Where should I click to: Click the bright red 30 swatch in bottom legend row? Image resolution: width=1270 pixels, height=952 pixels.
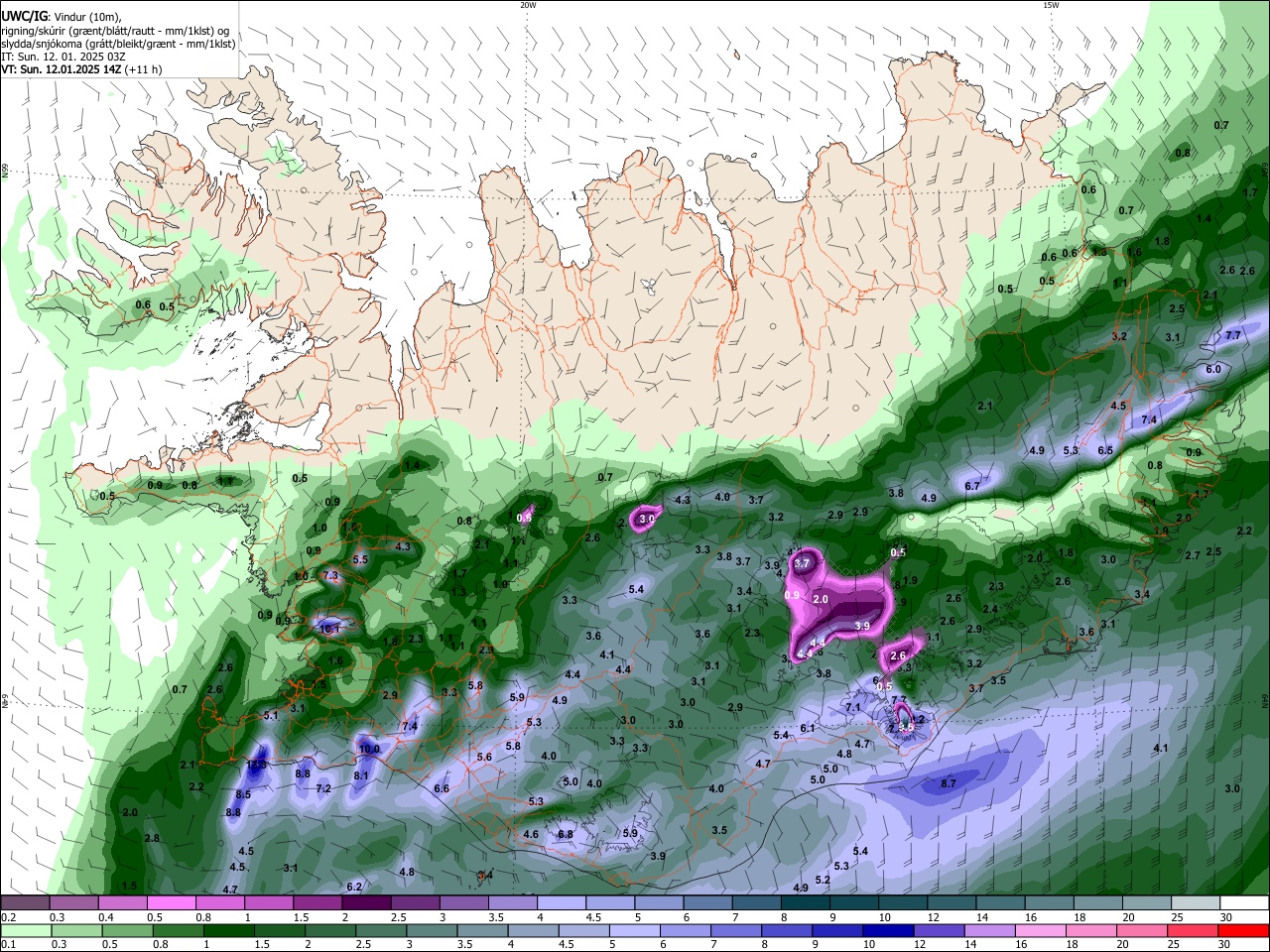tap(1243, 930)
